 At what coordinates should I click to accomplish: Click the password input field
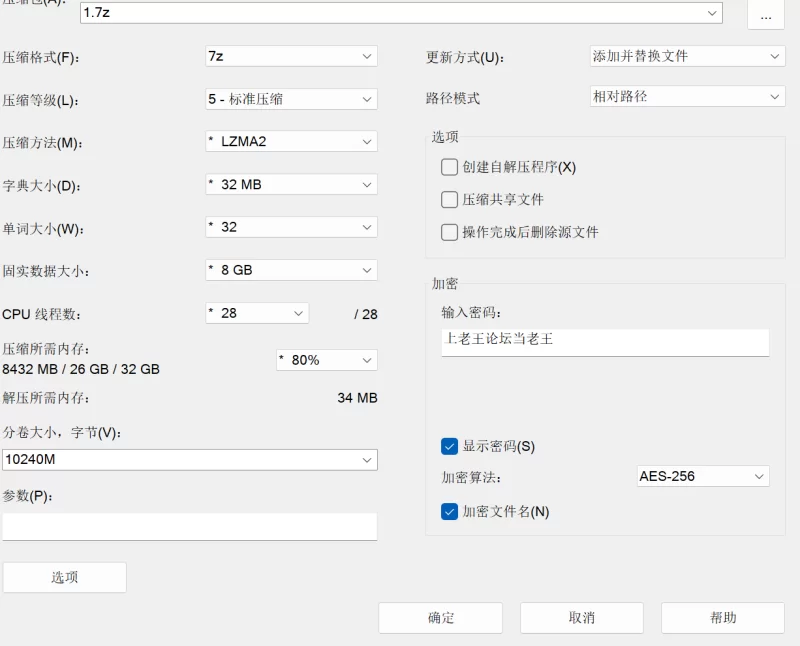point(605,342)
